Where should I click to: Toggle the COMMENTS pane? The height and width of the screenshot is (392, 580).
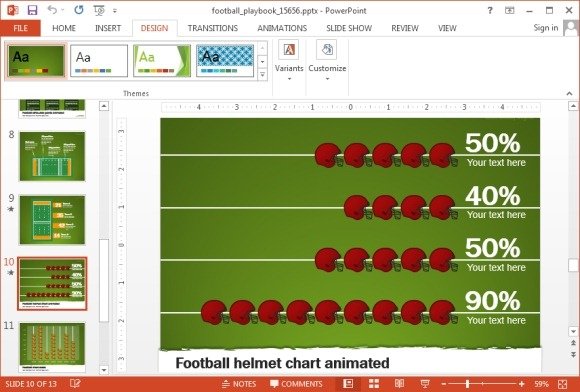[x=296, y=384]
